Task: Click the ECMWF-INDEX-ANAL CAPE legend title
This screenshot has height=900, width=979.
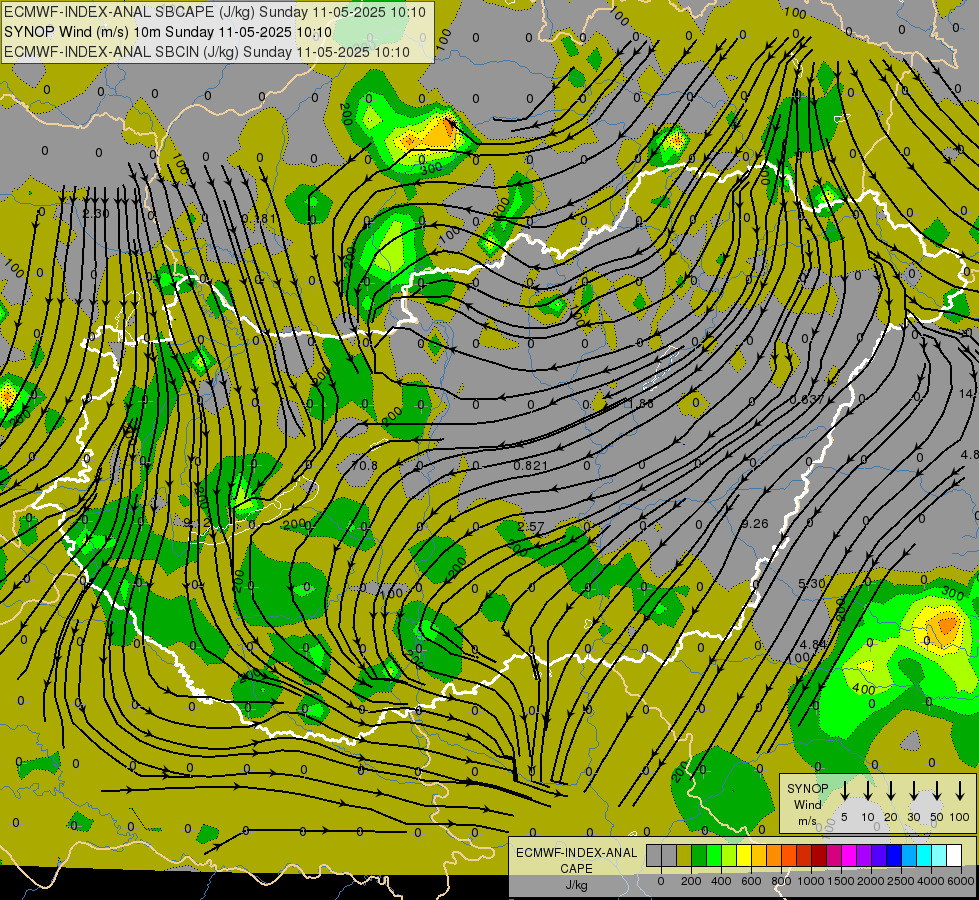Action: [576, 861]
